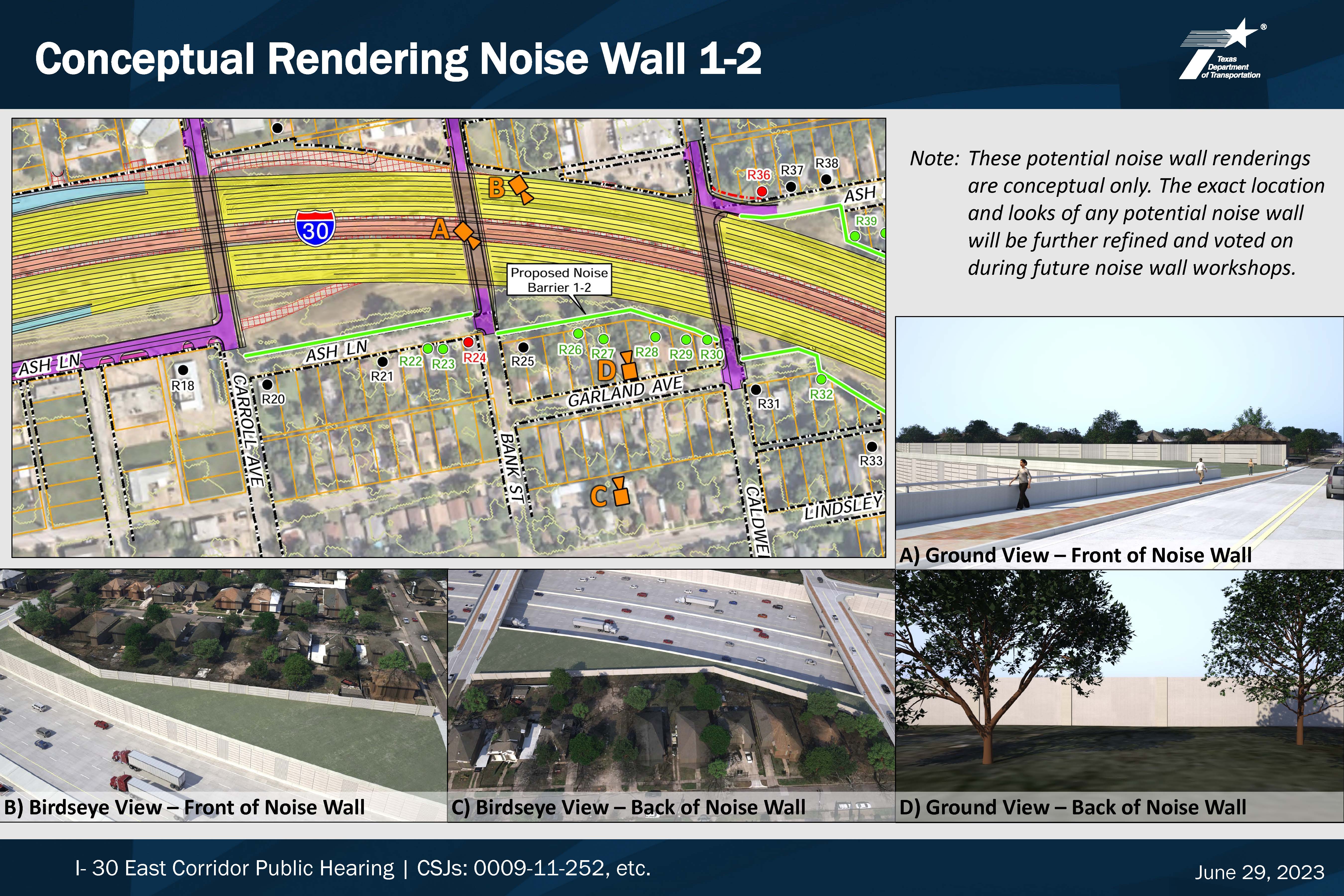
Task: Click the green receiver dot R23
Action: [x=442, y=349]
